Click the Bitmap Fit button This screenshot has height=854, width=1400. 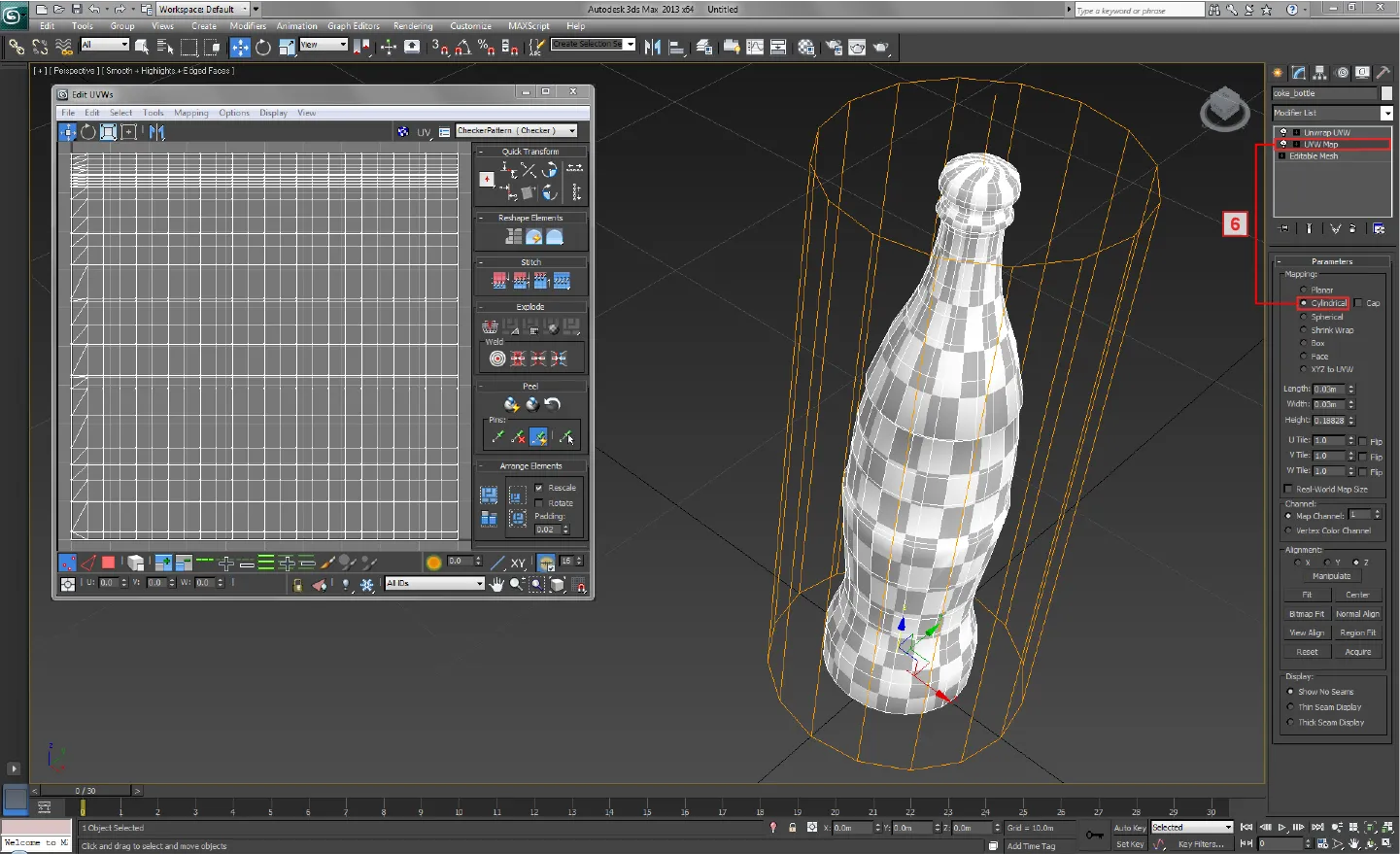1307,614
